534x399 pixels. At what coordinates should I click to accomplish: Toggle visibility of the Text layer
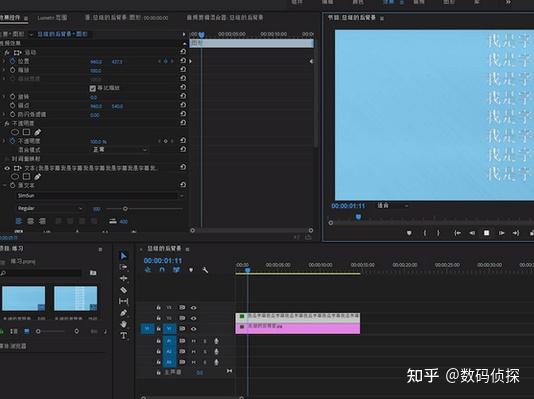tap(7, 168)
